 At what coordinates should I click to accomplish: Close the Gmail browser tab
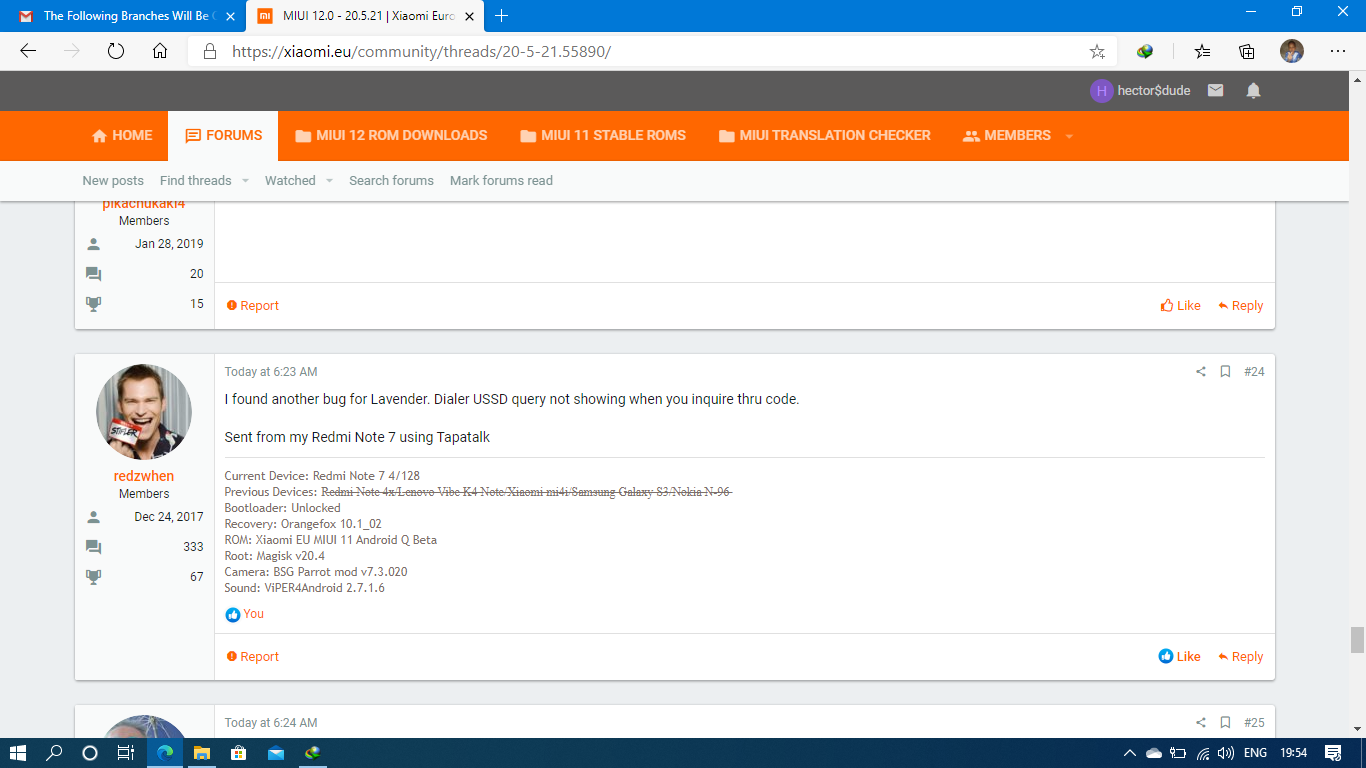click(x=231, y=16)
